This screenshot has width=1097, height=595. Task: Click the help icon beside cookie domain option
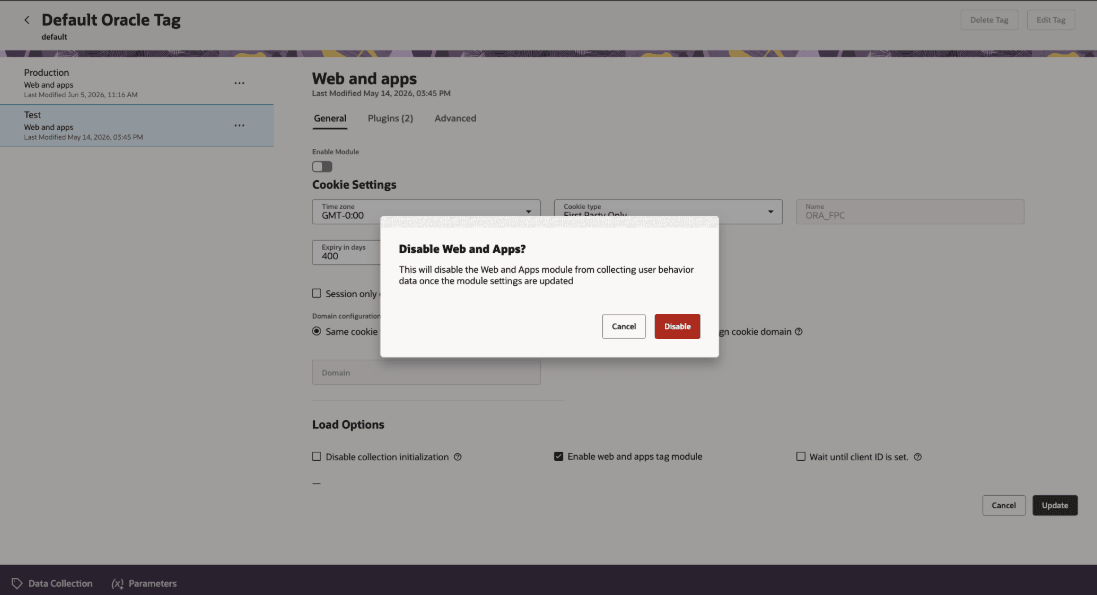click(799, 332)
